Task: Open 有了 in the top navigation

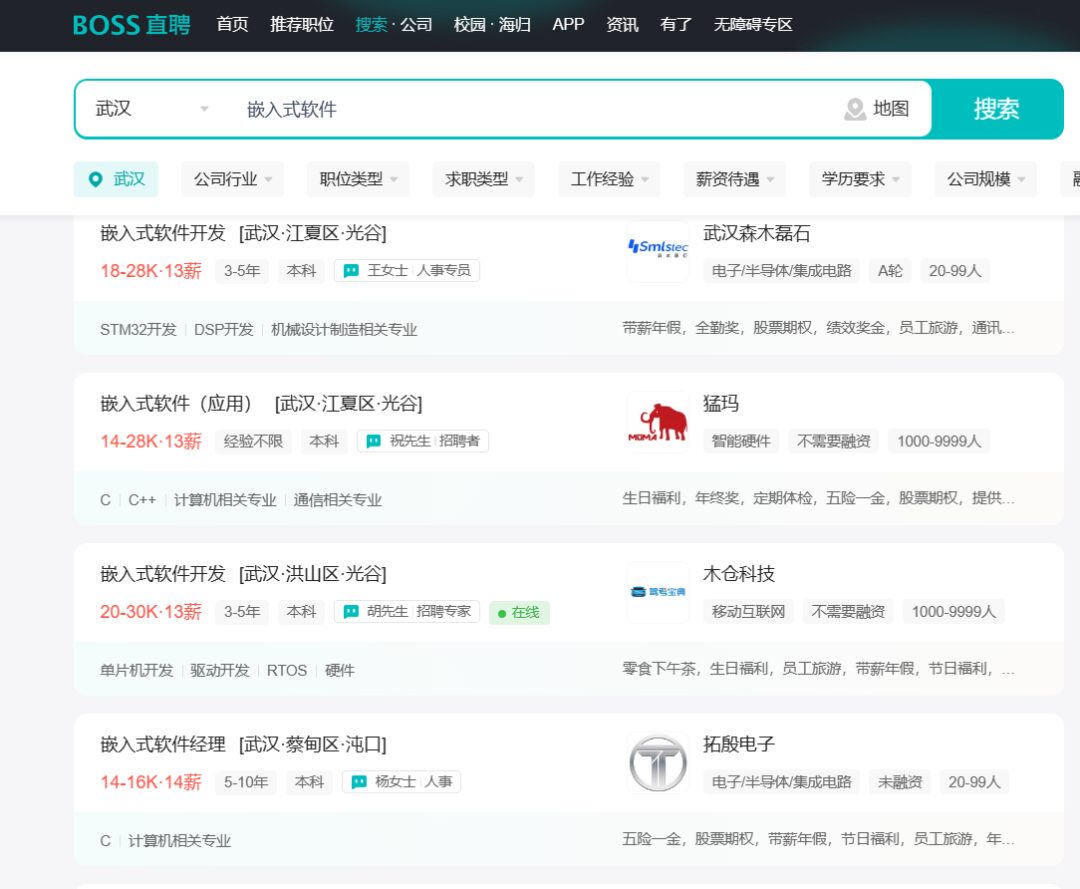Action: [x=676, y=25]
